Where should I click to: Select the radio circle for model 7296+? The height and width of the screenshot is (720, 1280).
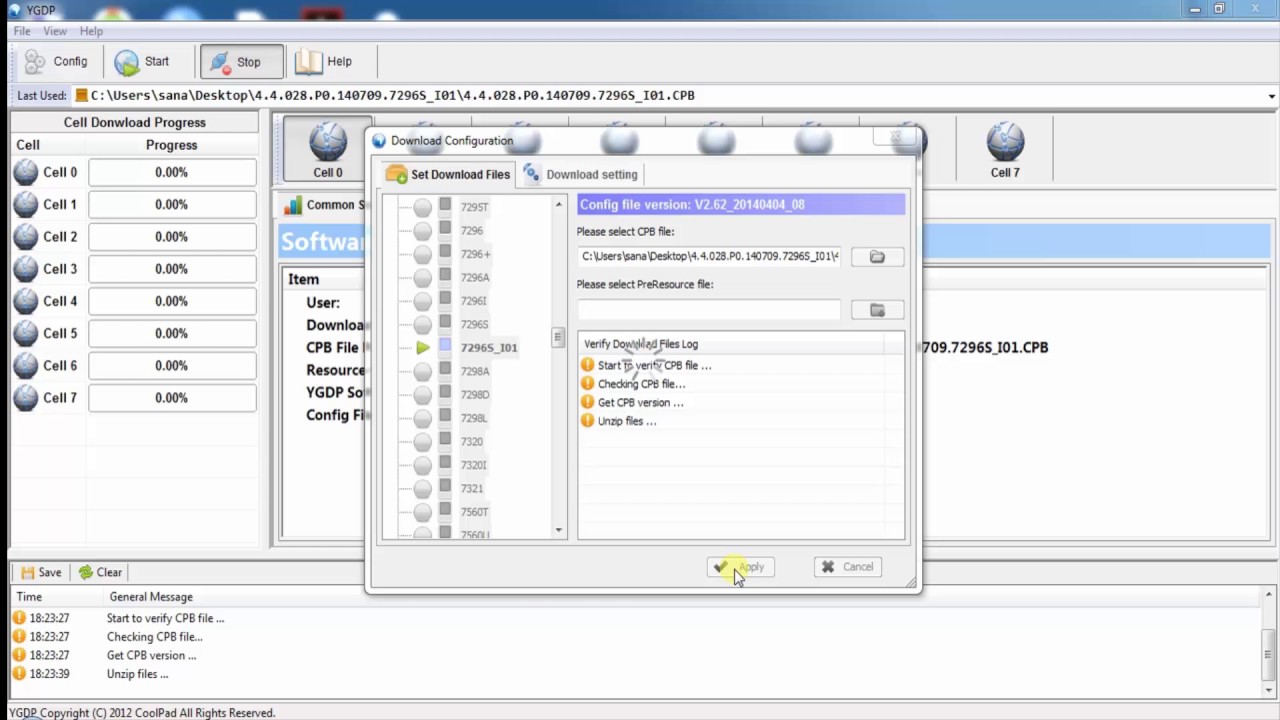click(423, 254)
